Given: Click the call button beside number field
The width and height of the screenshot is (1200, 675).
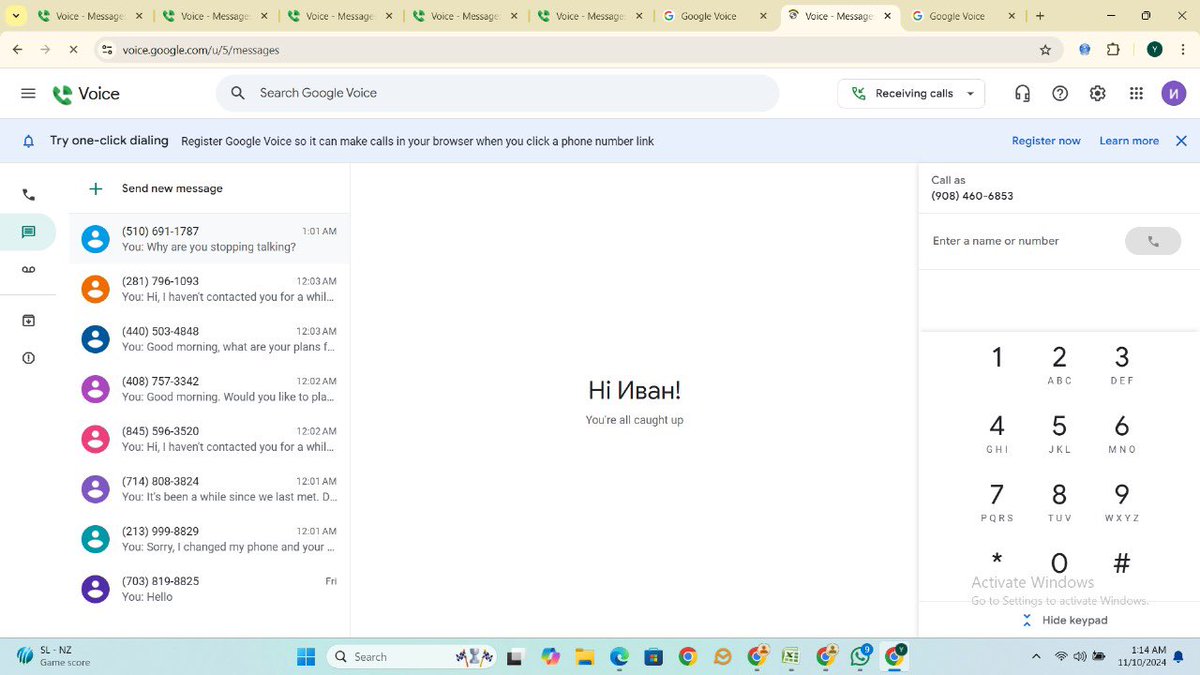Looking at the screenshot, I should (x=1153, y=241).
